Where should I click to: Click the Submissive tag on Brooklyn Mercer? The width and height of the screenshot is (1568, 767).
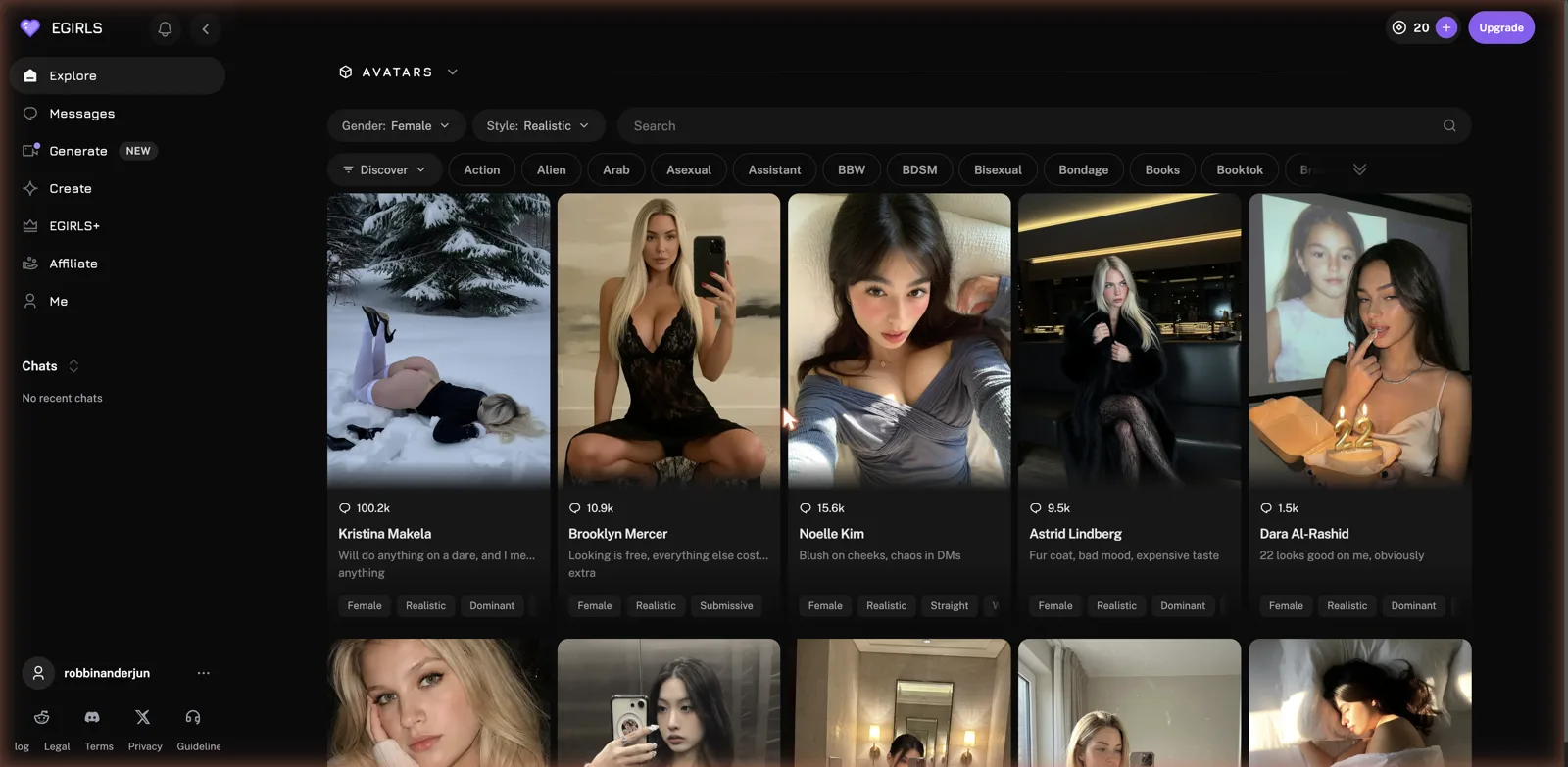pyautogui.click(x=727, y=606)
